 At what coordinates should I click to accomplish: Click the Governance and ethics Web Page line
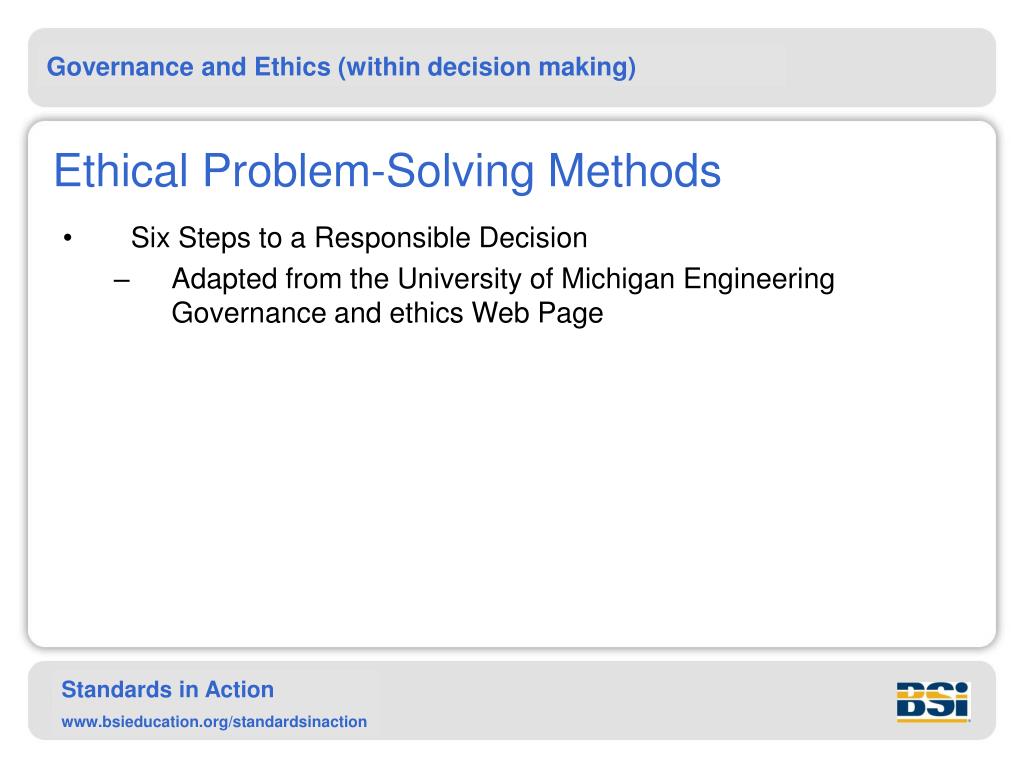[x=387, y=313]
